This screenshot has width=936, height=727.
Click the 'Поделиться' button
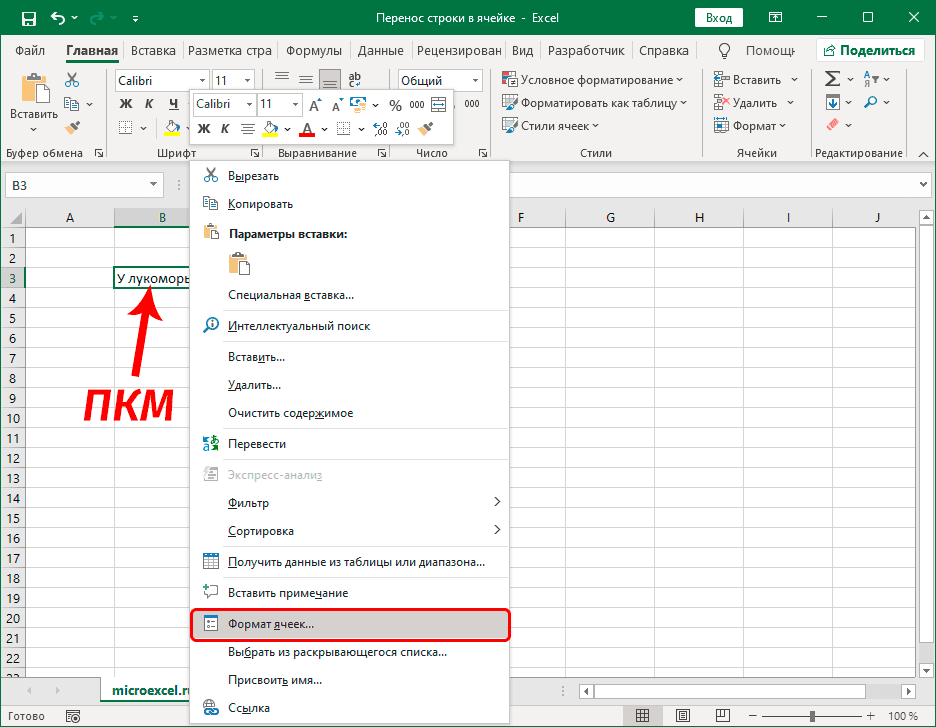pos(868,50)
